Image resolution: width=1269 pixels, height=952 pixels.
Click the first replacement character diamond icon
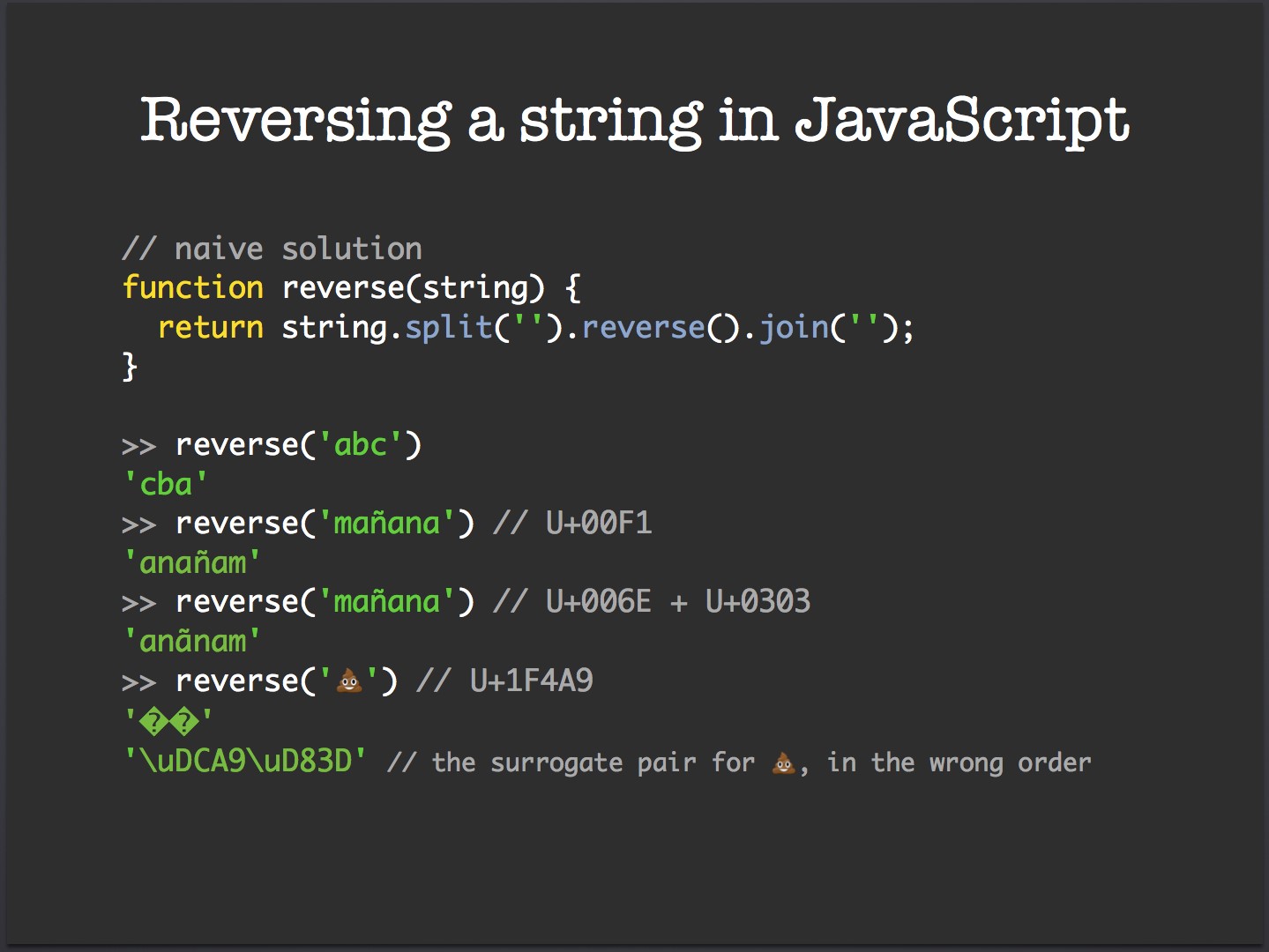click(x=153, y=723)
